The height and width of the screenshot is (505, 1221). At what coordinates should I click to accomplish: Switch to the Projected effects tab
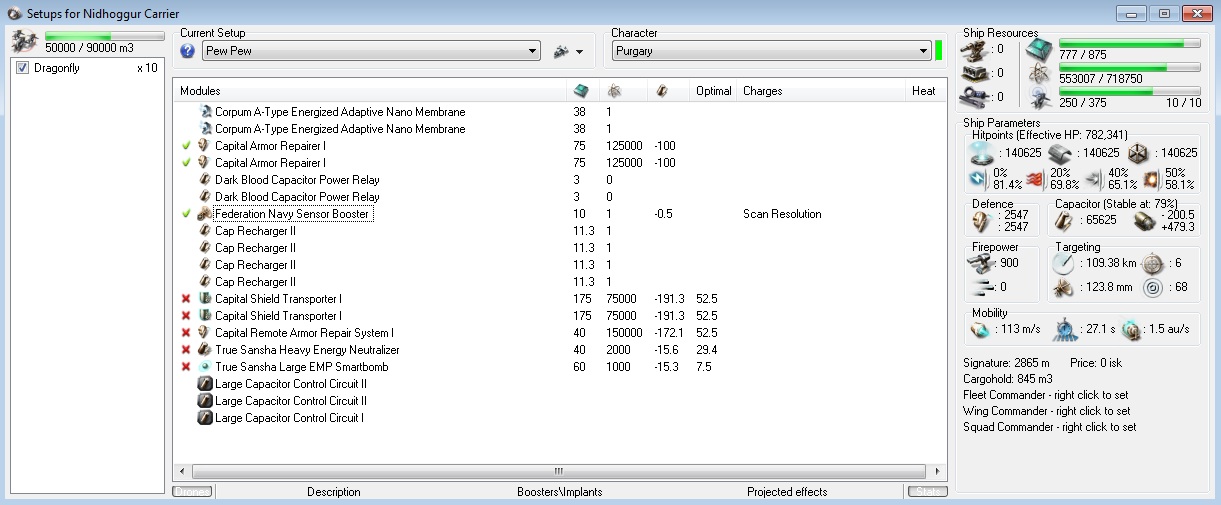787,492
